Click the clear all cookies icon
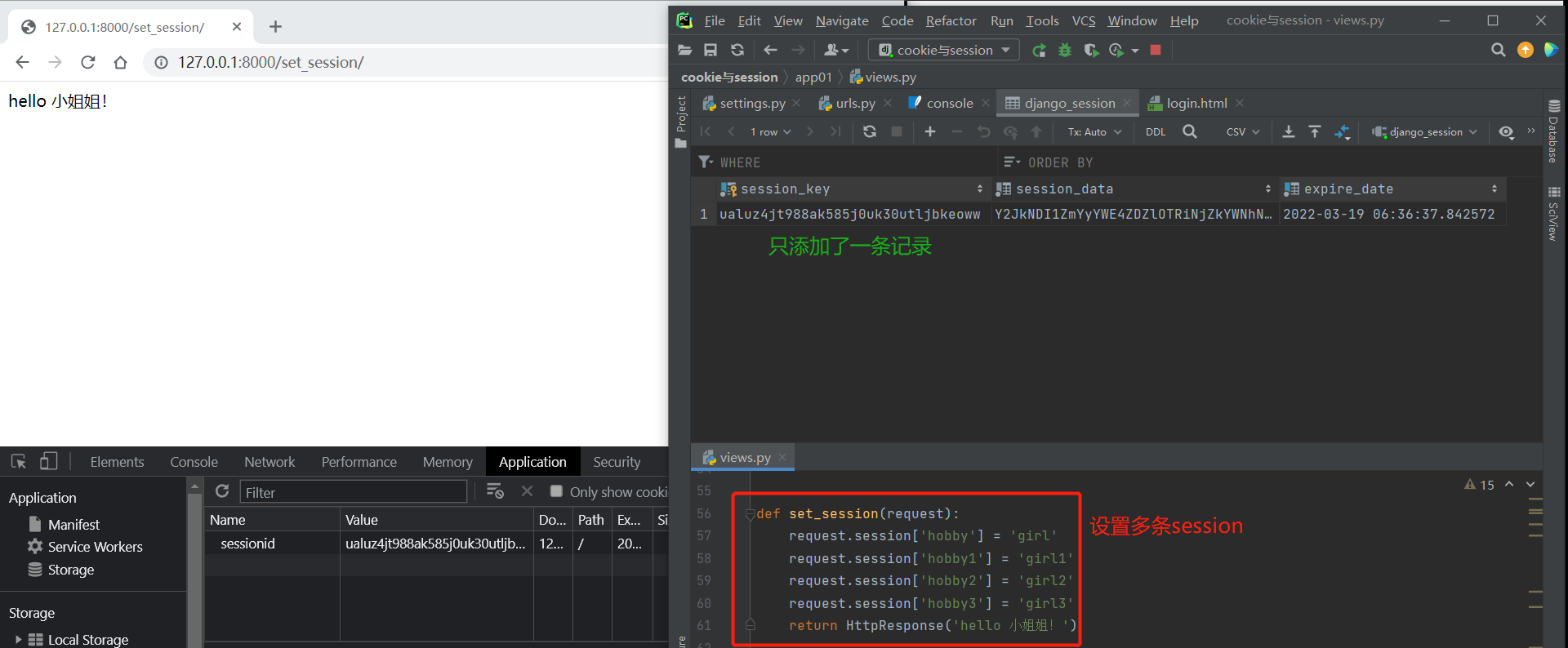Image resolution: width=1568 pixels, height=648 pixels. click(495, 491)
